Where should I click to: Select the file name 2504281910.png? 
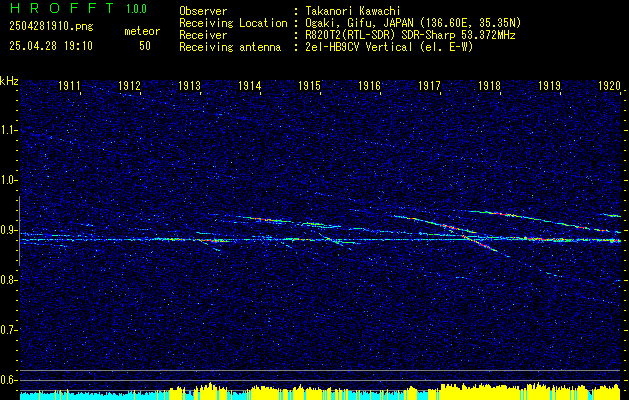51,26
